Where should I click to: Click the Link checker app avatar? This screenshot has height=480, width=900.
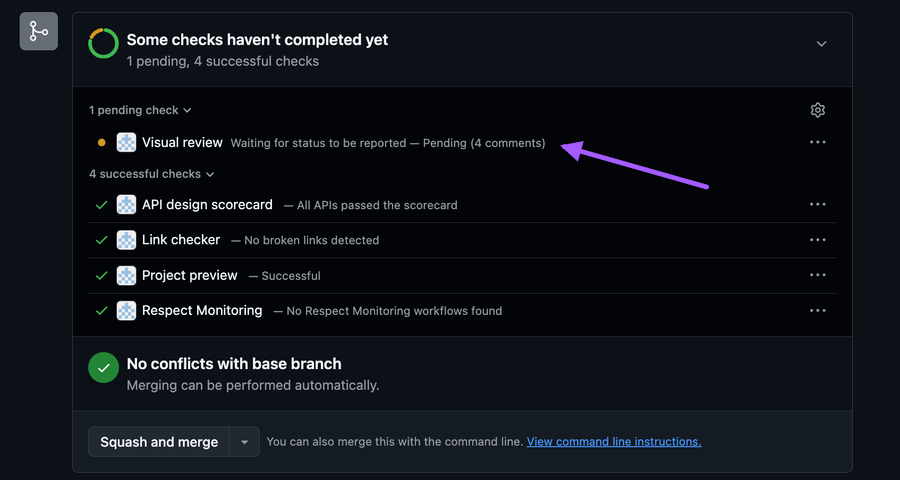pyautogui.click(x=126, y=240)
